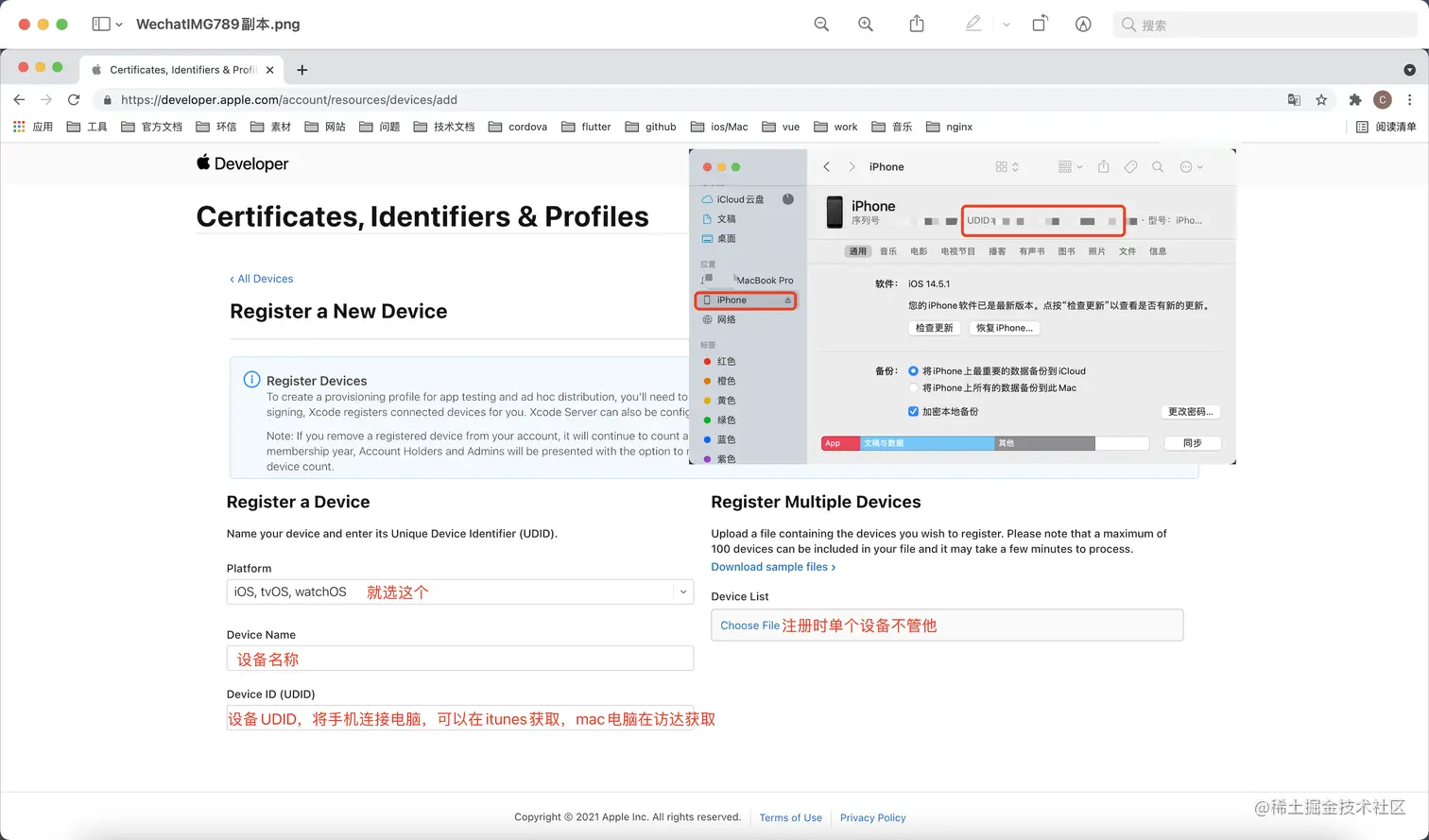
Task: Focus the Preview search field
Action: 1265,25
